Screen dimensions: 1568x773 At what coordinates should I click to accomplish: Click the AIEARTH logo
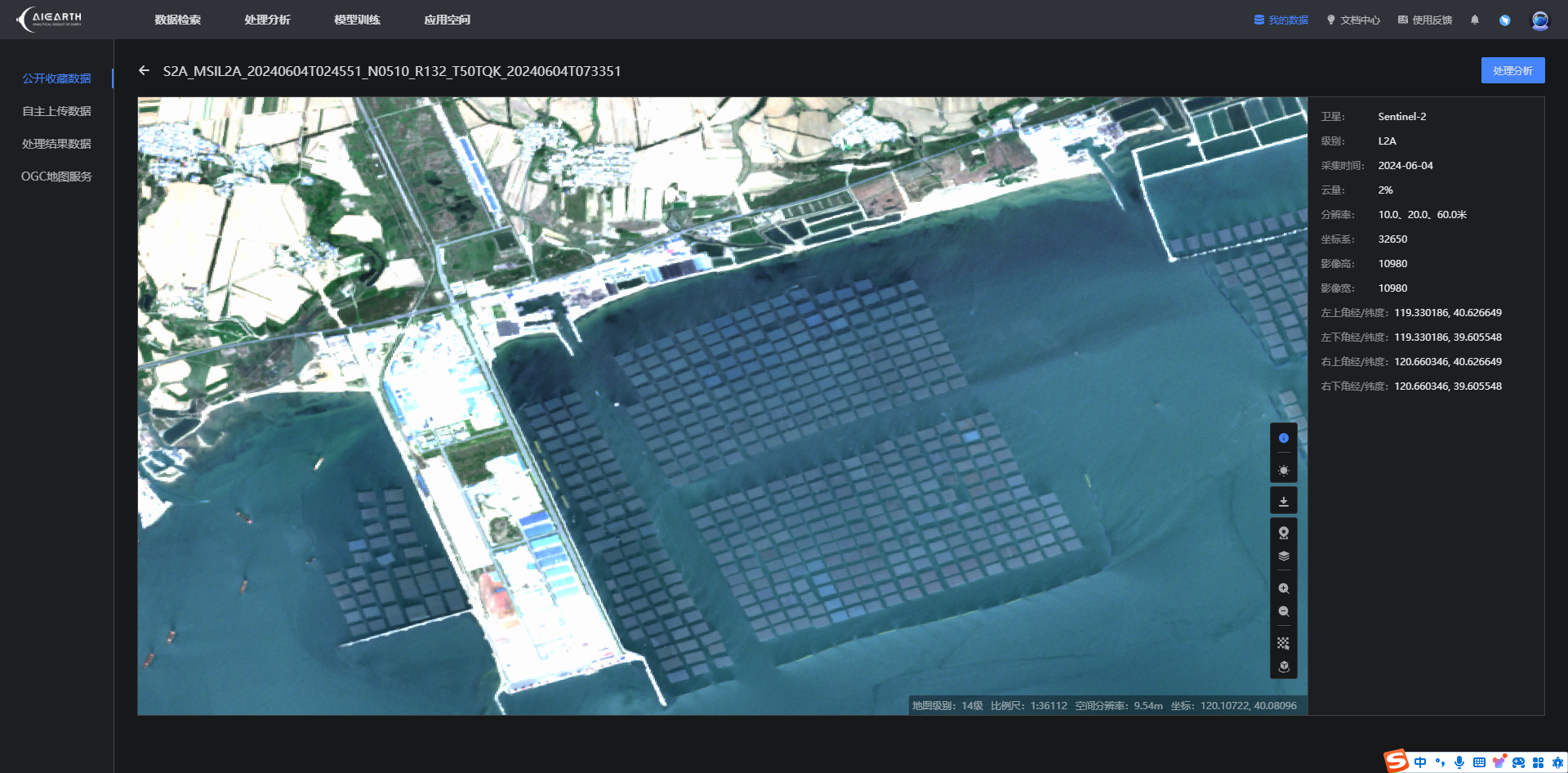[49, 19]
